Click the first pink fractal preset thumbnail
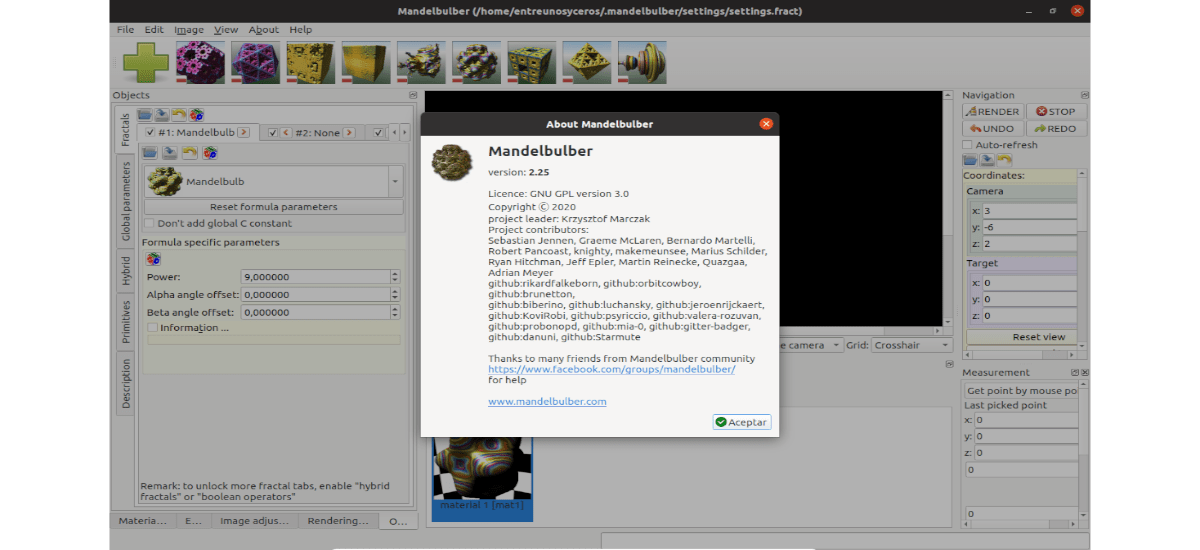 pyautogui.click(x=201, y=62)
